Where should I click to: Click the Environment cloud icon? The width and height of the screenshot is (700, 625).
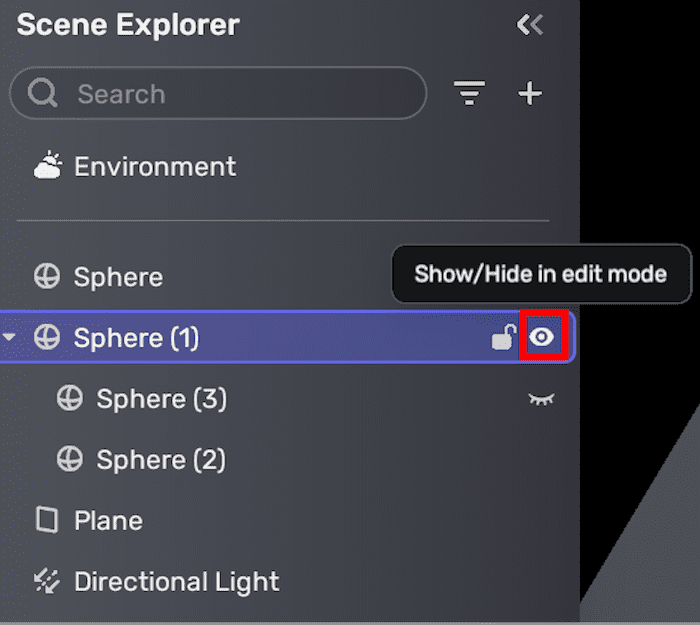pyautogui.click(x=47, y=166)
